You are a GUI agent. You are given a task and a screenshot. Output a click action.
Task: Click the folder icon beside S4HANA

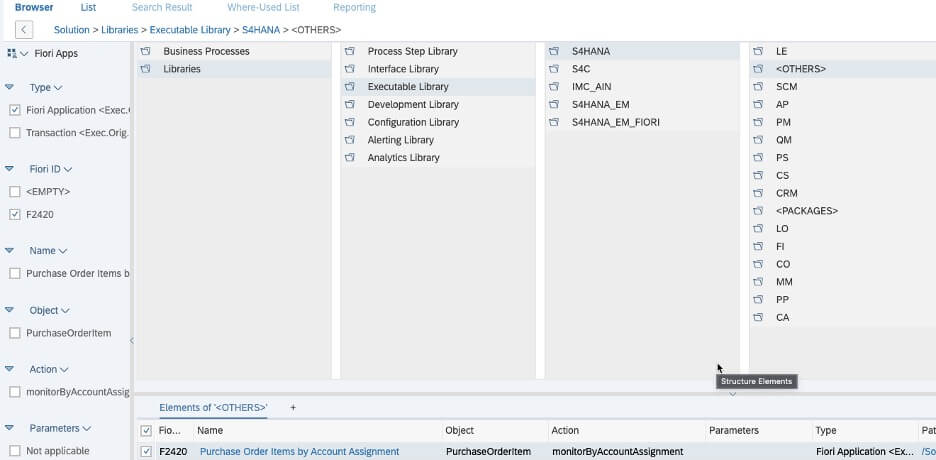[554, 51]
